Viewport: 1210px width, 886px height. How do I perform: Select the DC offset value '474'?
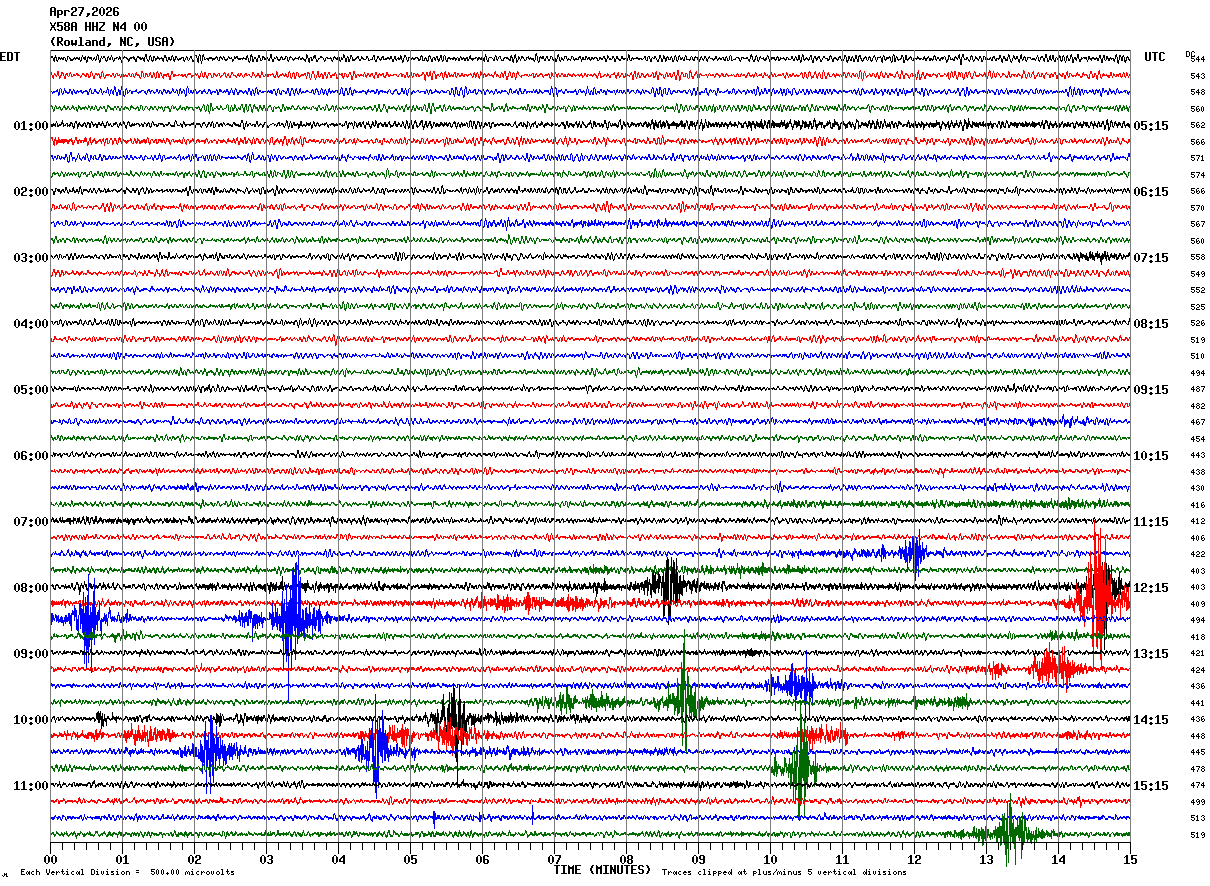coord(1197,786)
